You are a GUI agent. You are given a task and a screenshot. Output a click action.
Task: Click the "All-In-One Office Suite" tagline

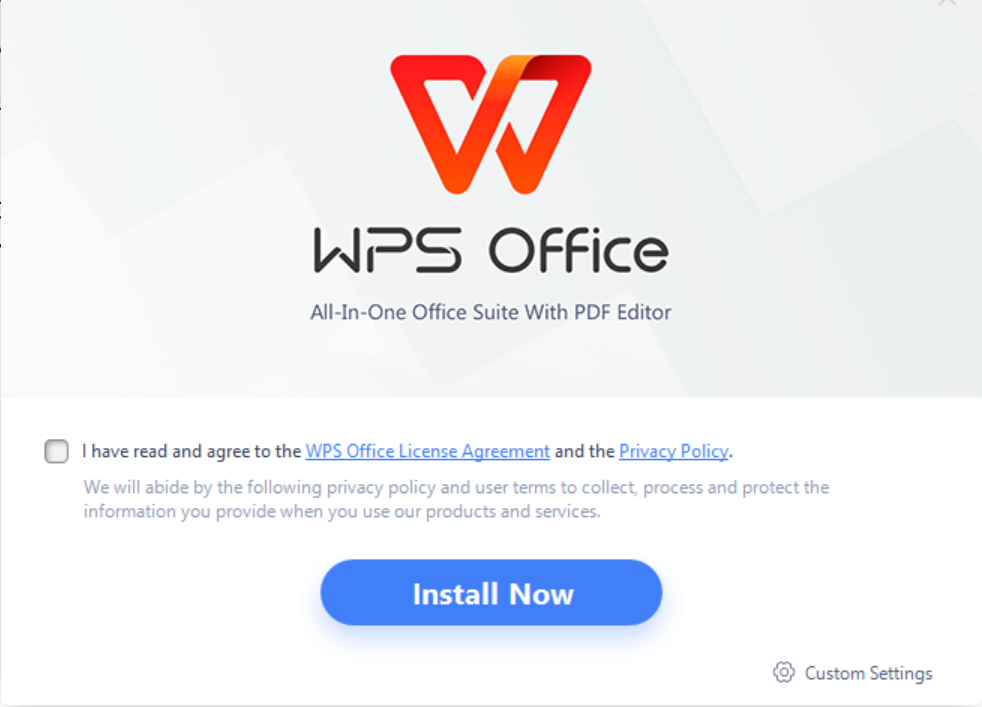pos(490,312)
